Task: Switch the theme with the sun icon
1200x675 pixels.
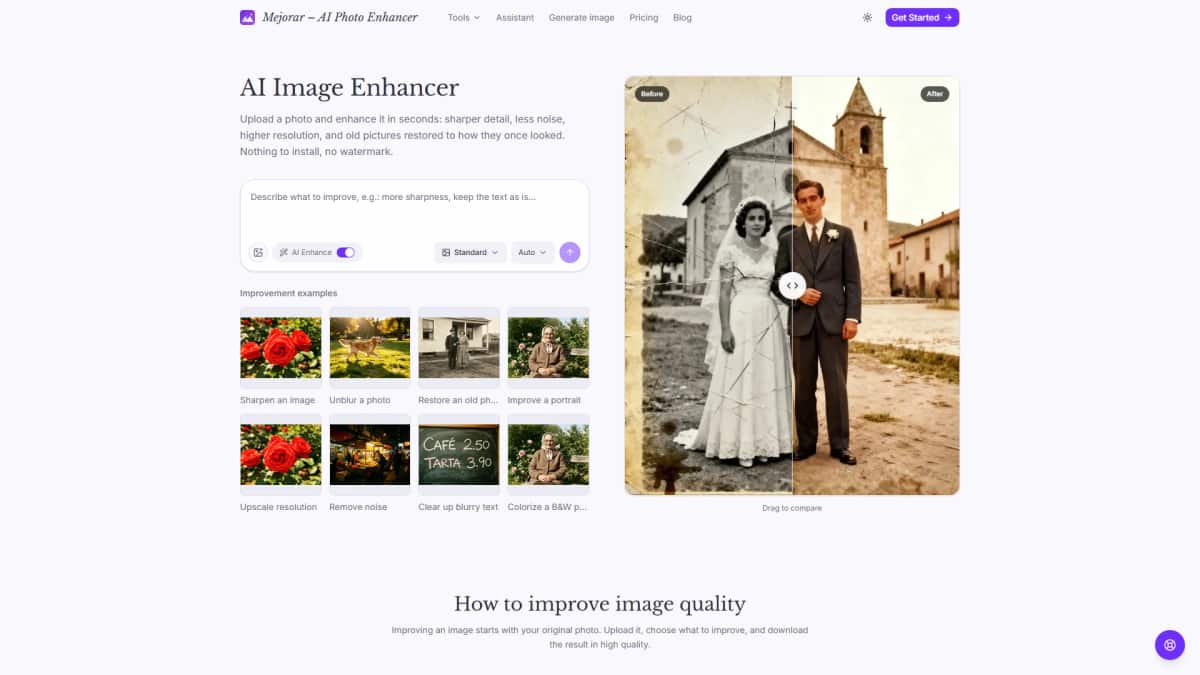Action: click(x=867, y=17)
